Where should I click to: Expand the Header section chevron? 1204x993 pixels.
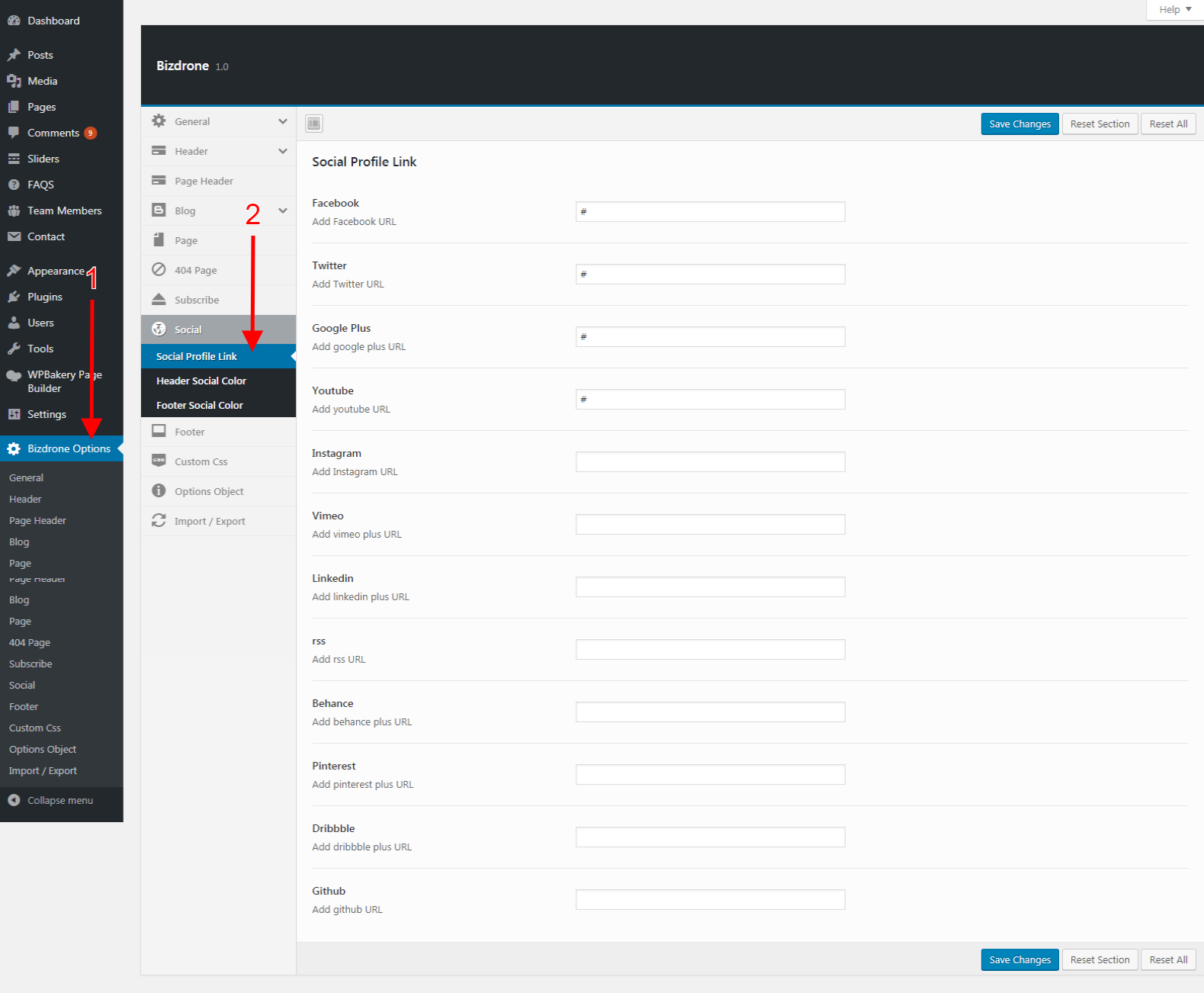click(283, 151)
